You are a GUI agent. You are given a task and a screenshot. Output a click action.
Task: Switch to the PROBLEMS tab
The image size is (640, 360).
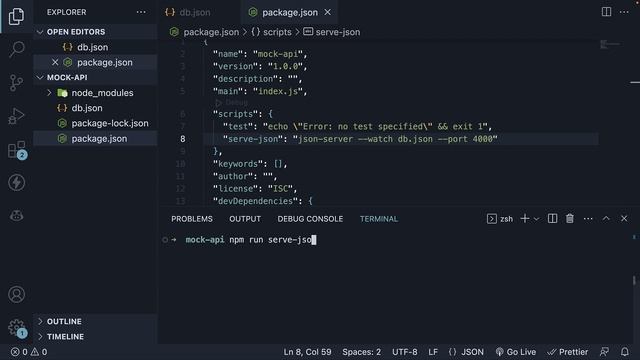click(192, 219)
